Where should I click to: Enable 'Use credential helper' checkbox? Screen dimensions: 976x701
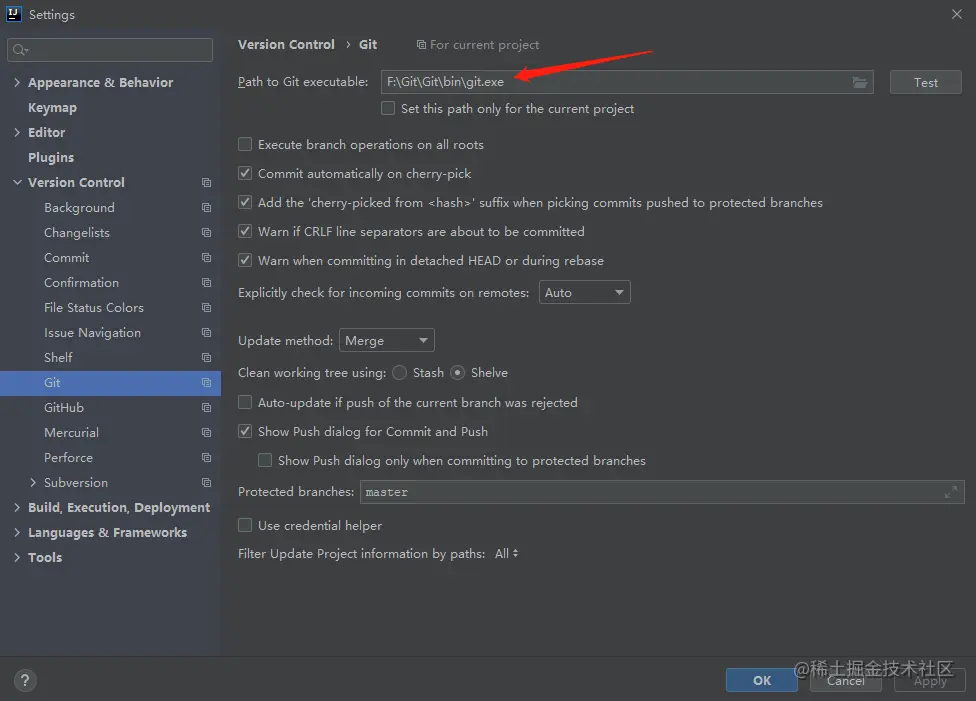pyautogui.click(x=245, y=525)
